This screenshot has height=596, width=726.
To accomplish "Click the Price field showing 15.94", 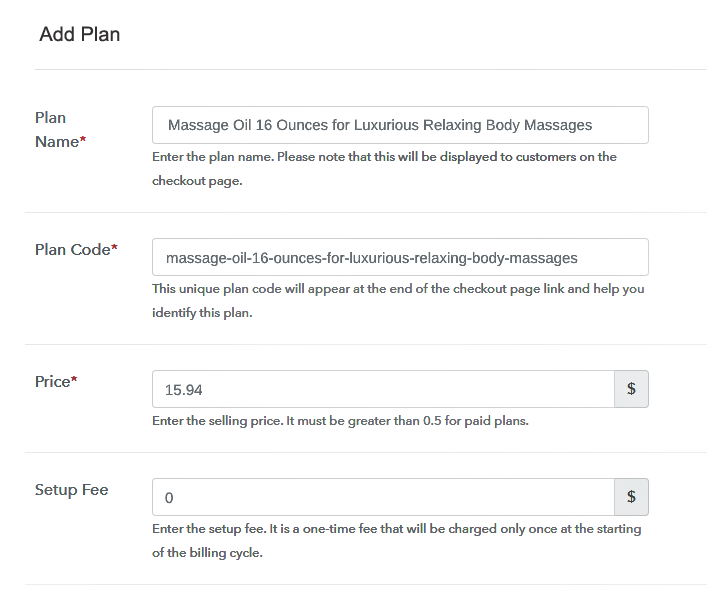I will pyautogui.click(x=383, y=389).
